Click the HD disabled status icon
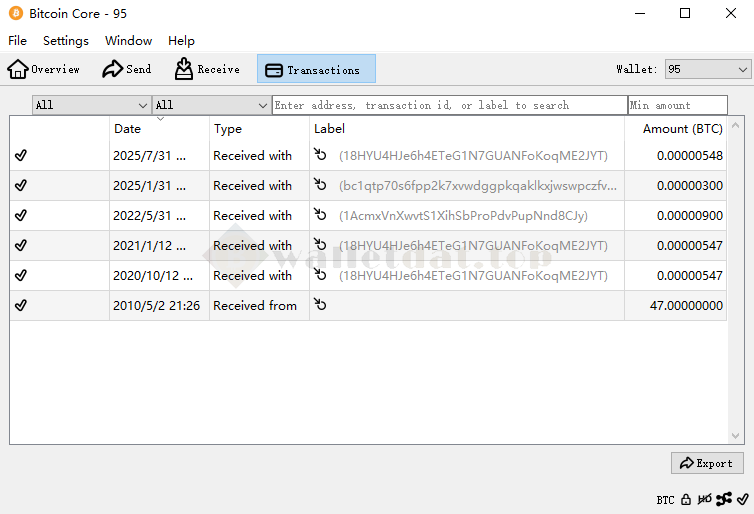This screenshot has width=754, height=514. point(704,499)
